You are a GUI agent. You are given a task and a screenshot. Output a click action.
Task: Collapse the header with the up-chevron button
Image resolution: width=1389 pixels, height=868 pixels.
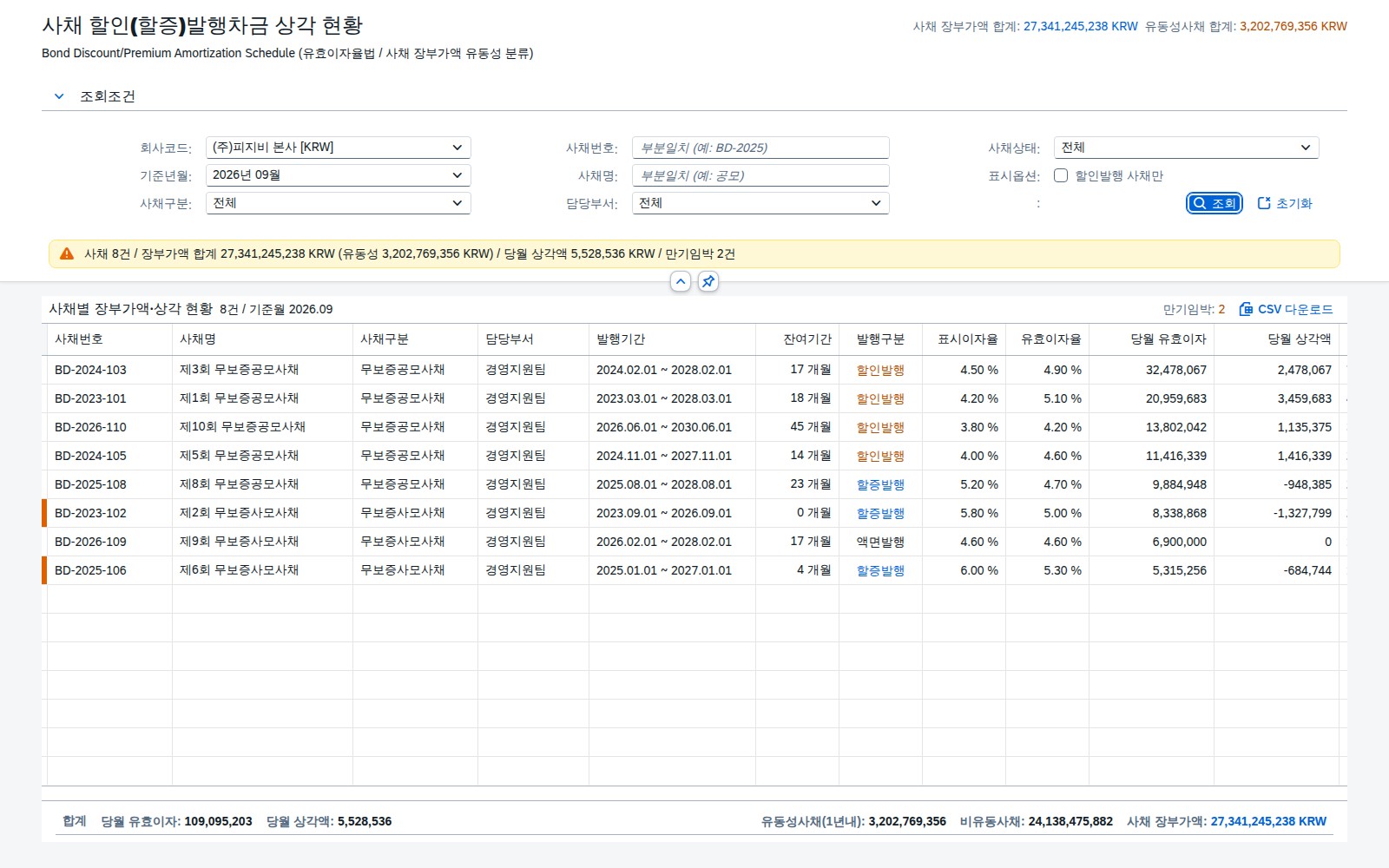click(681, 281)
